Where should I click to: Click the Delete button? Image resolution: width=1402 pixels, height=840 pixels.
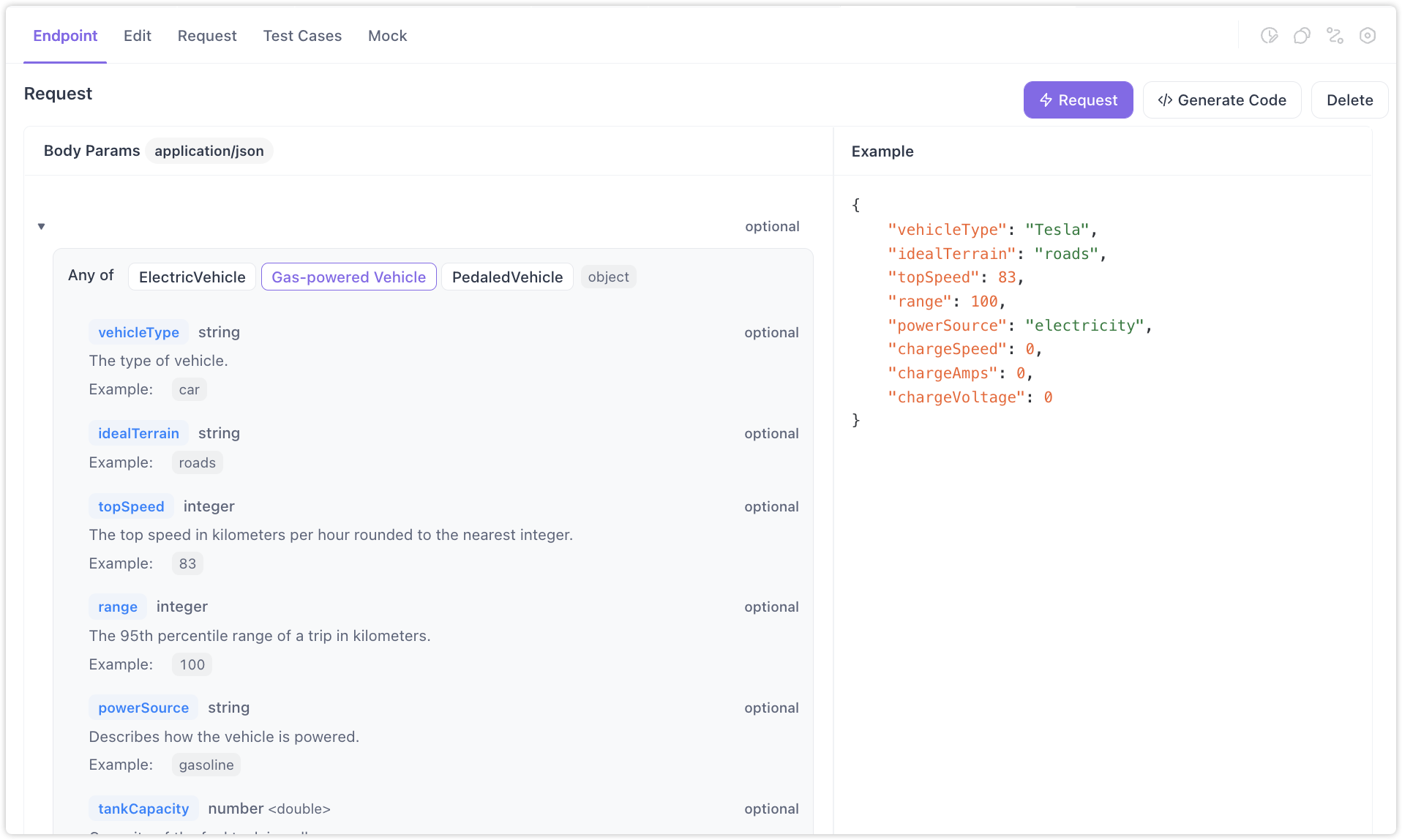[x=1349, y=100]
